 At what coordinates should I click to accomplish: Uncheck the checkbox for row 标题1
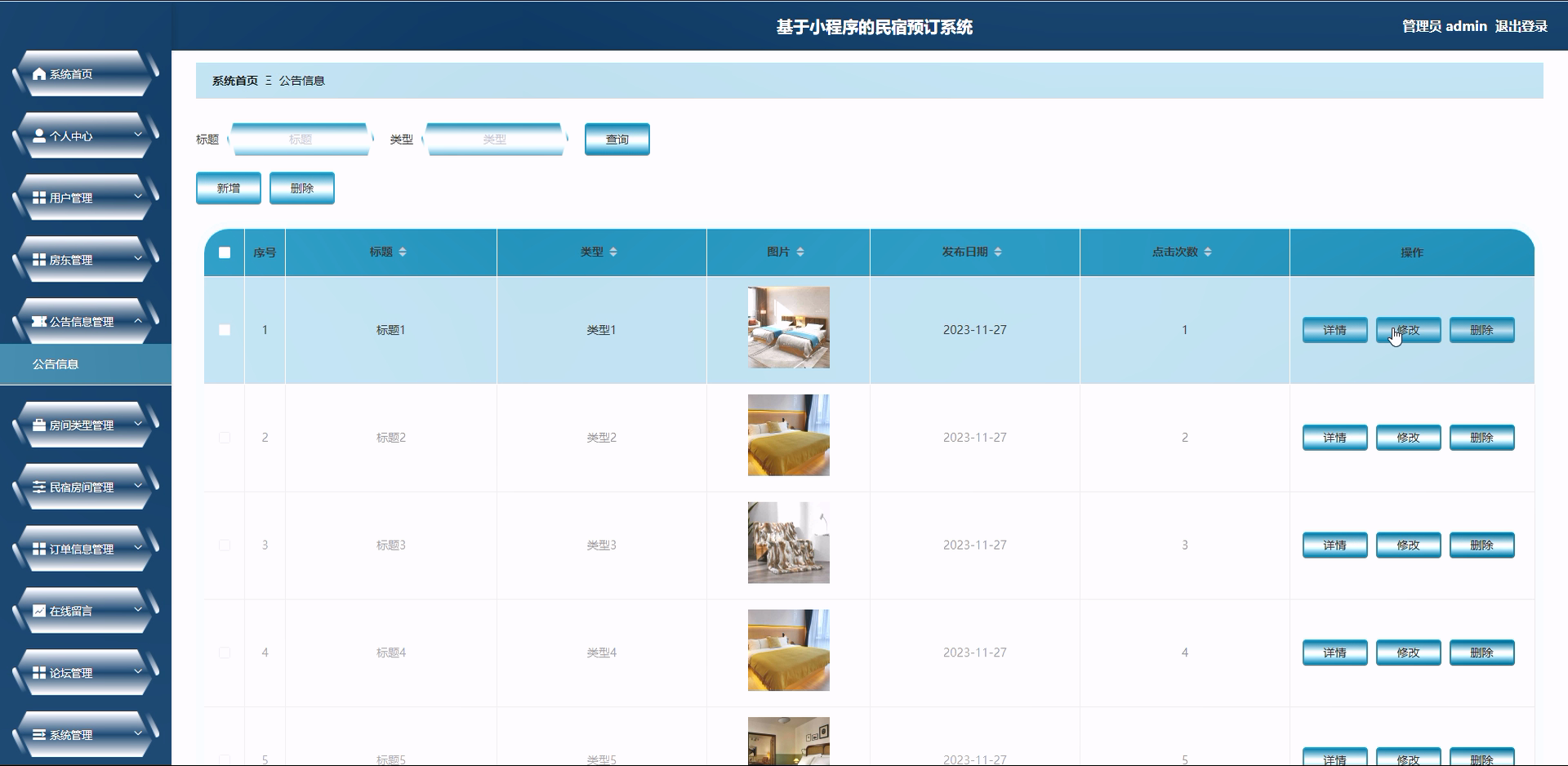[224, 330]
